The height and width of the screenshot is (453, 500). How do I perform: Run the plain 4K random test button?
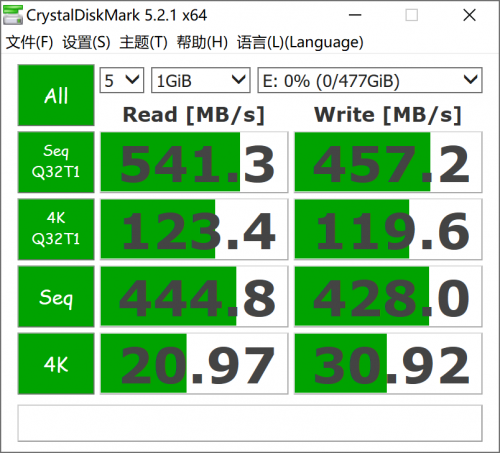56,364
